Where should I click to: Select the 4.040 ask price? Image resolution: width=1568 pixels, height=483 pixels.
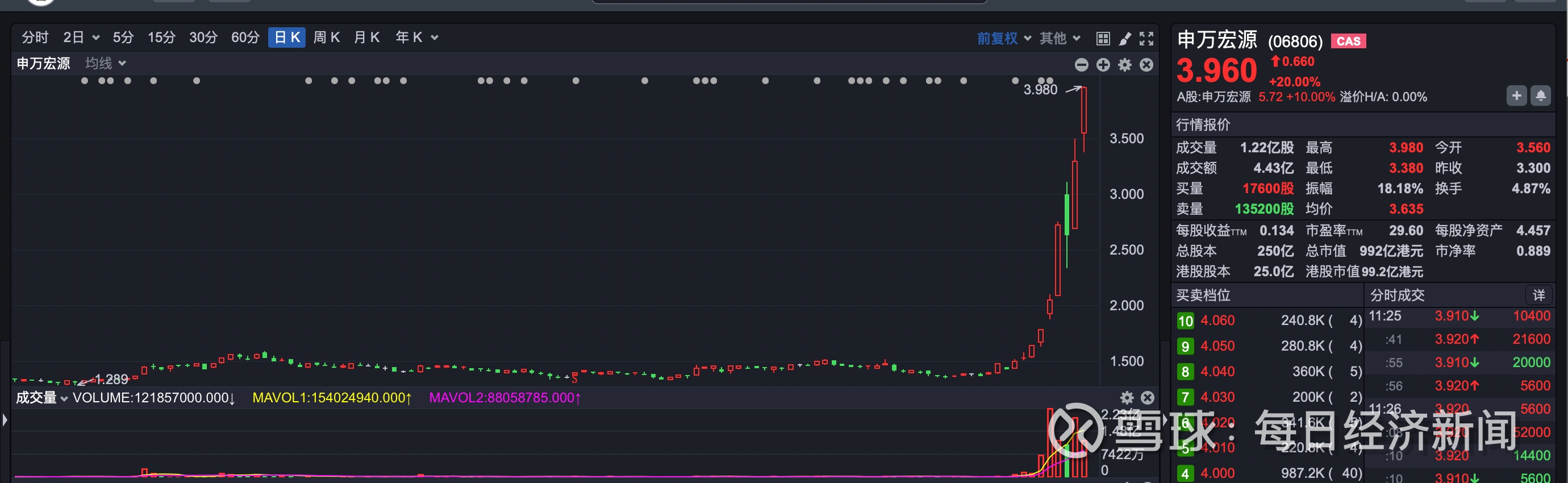[1217, 372]
